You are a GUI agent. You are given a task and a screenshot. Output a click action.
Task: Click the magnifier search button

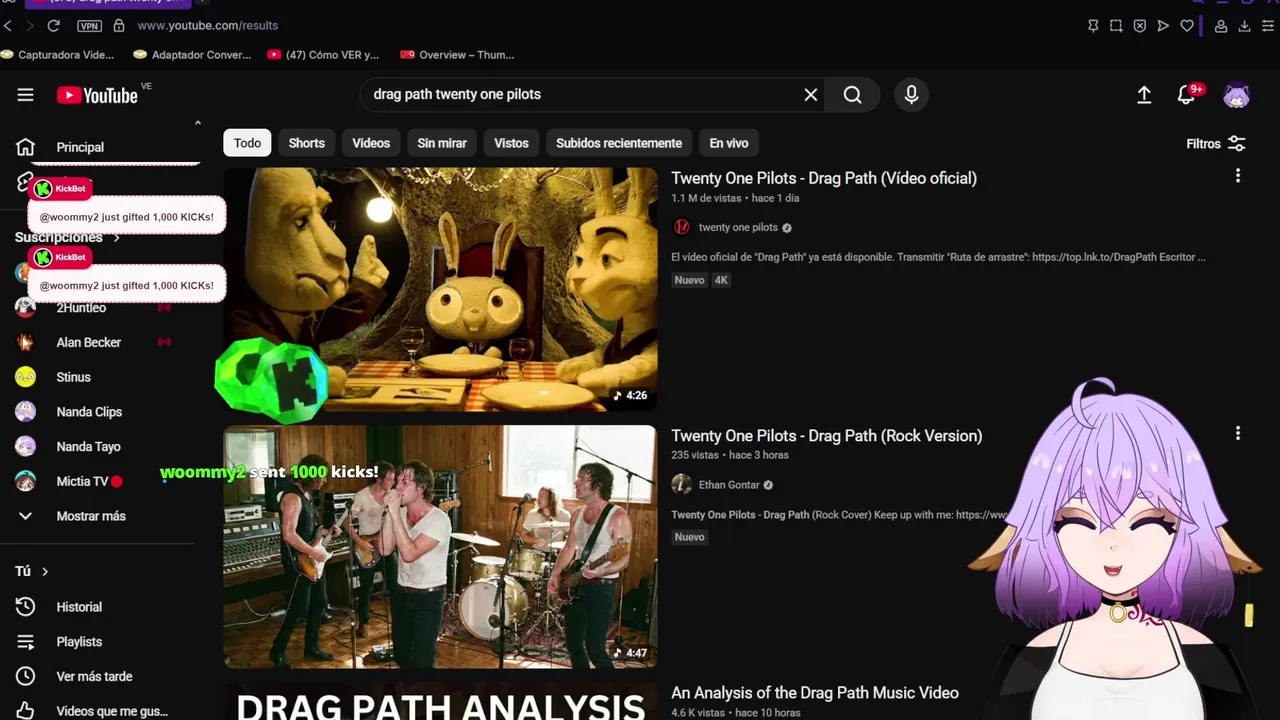pos(852,94)
